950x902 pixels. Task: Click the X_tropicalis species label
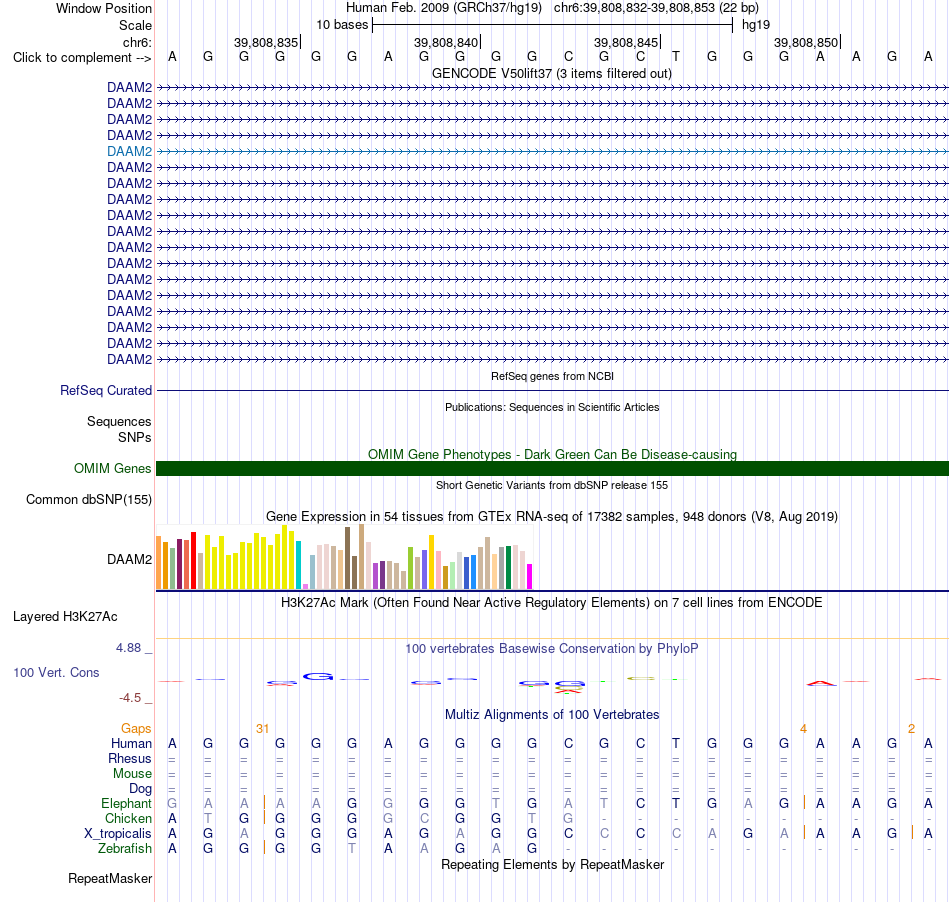(x=118, y=834)
